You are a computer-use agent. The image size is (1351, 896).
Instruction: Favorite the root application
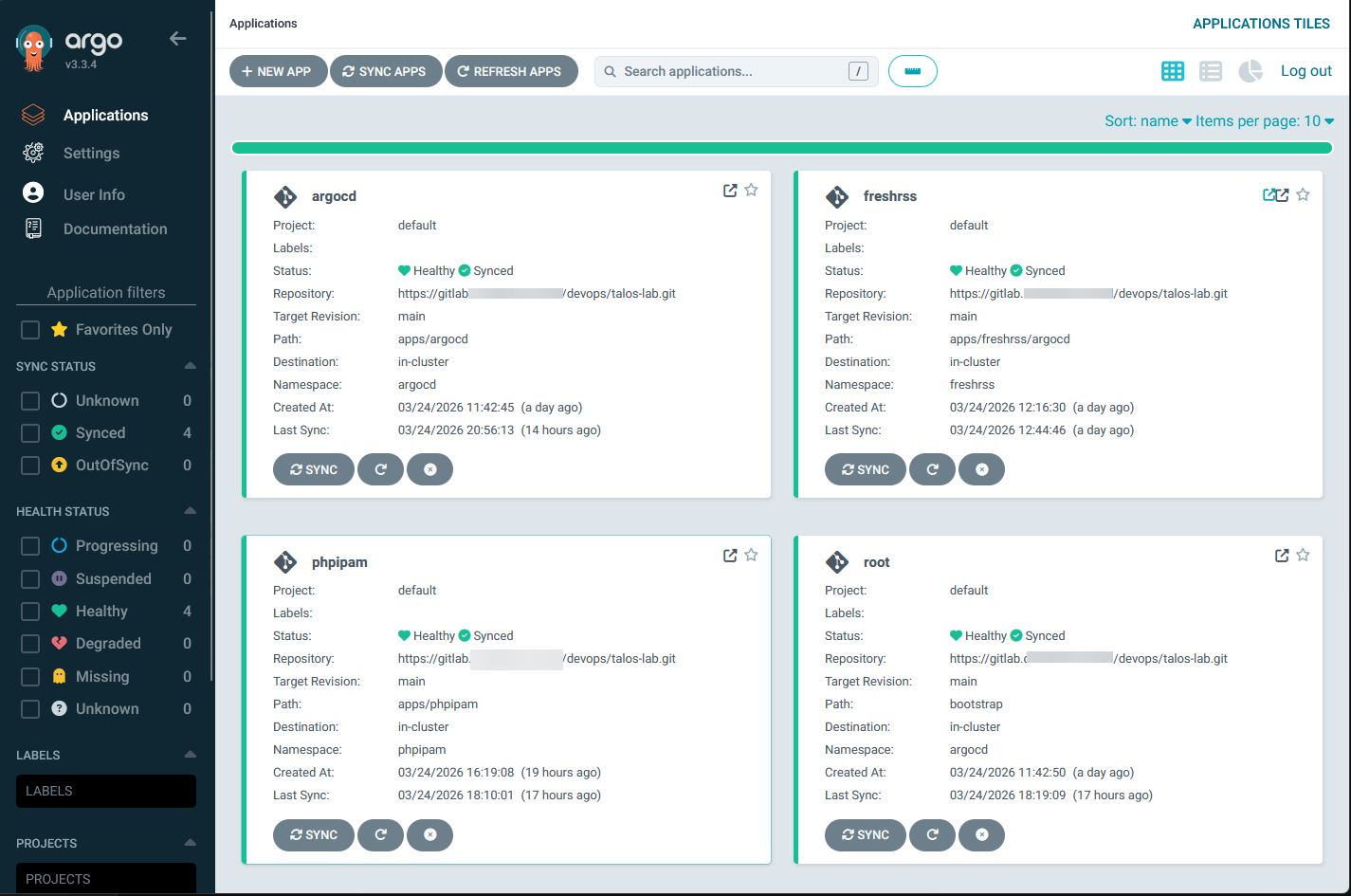point(1303,556)
